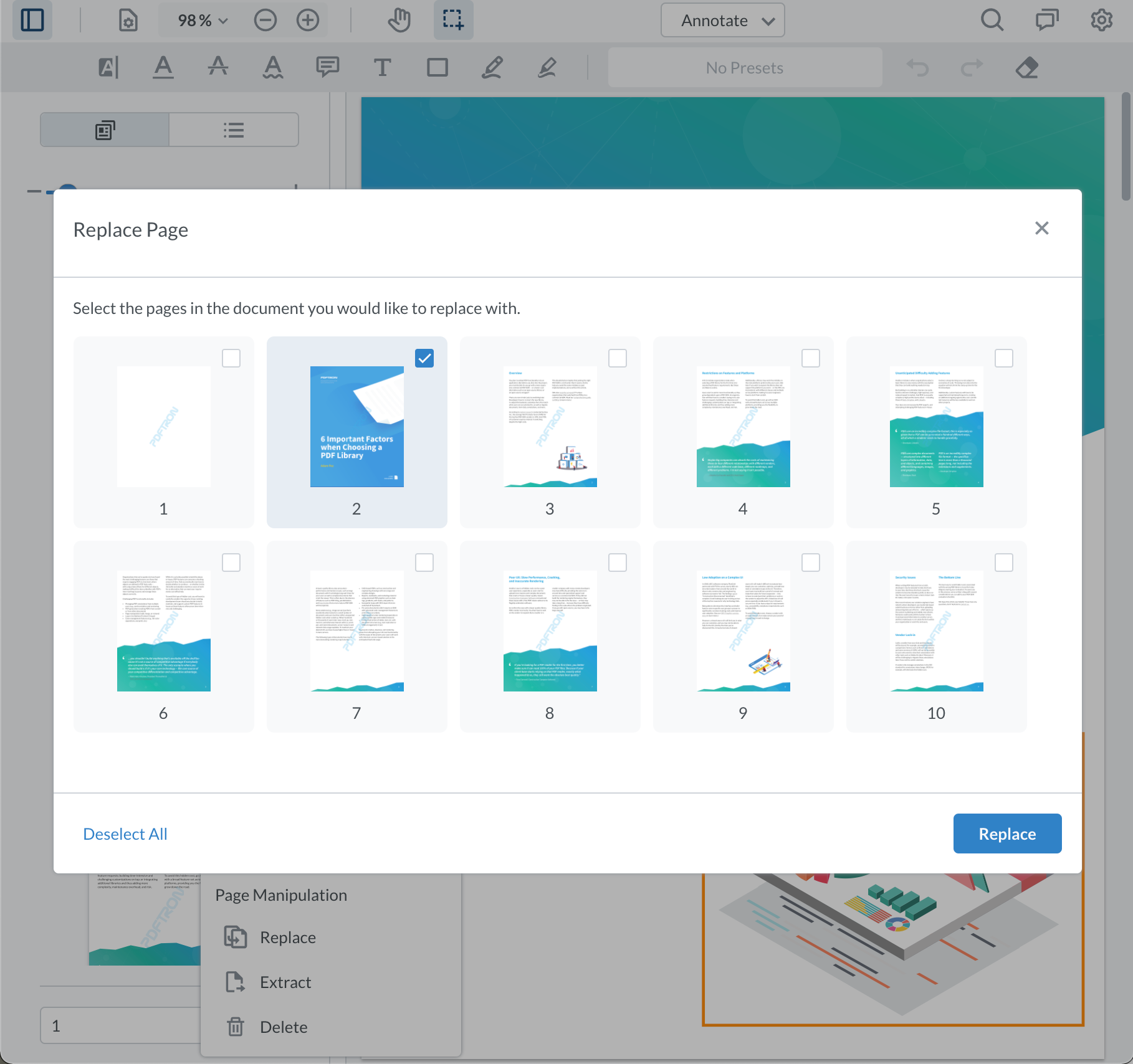Viewport: 1133px width, 1064px height.
Task: Click the Deselect All link
Action: (x=125, y=834)
